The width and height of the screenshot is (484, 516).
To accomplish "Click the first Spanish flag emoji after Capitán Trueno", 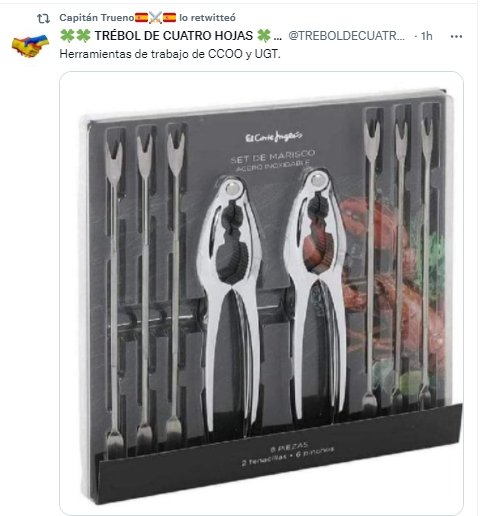I will coord(142,18).
